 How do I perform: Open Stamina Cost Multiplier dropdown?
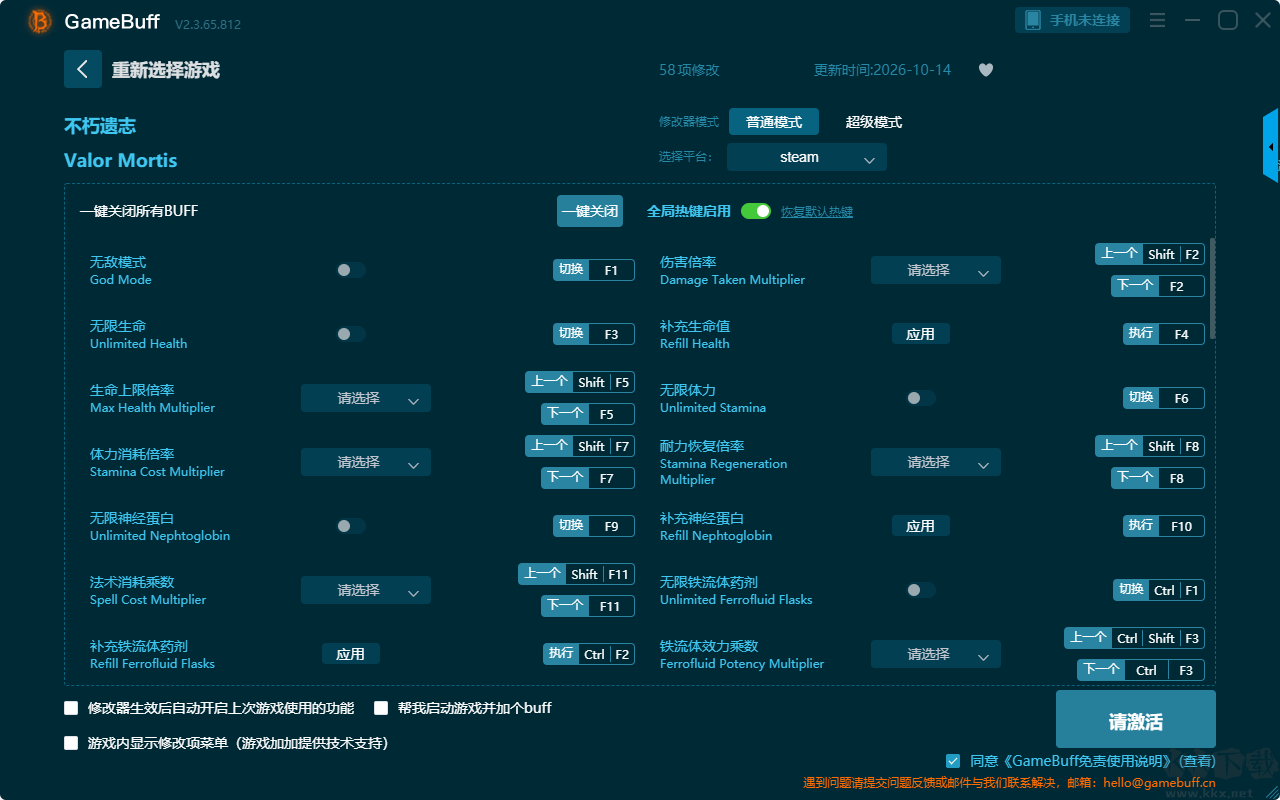[366, 462]
